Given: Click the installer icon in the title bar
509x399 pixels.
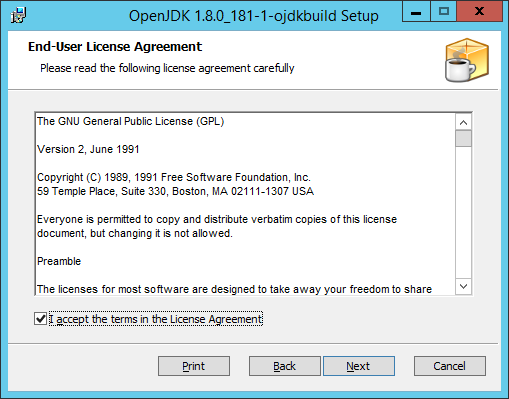Looking at the screenshot, I should [18, 15].
